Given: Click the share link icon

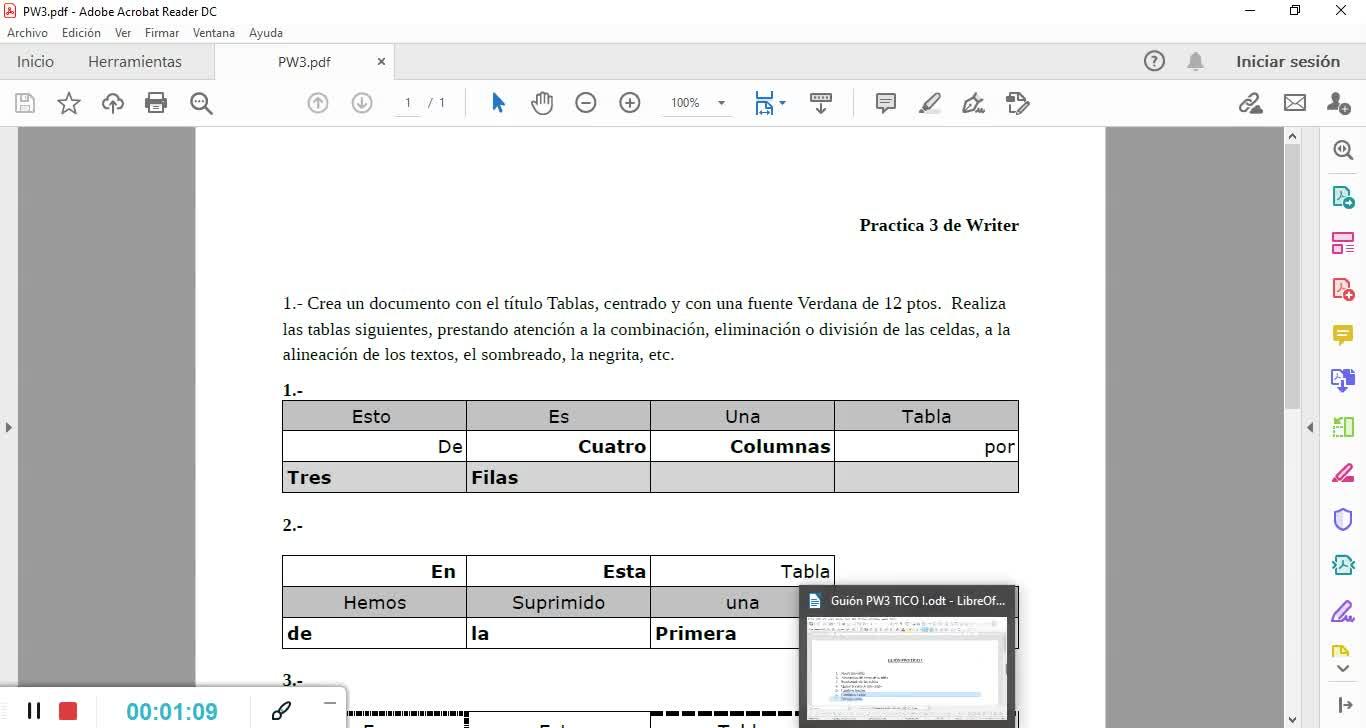Looking at the screenshot, I should point(1250,103).
